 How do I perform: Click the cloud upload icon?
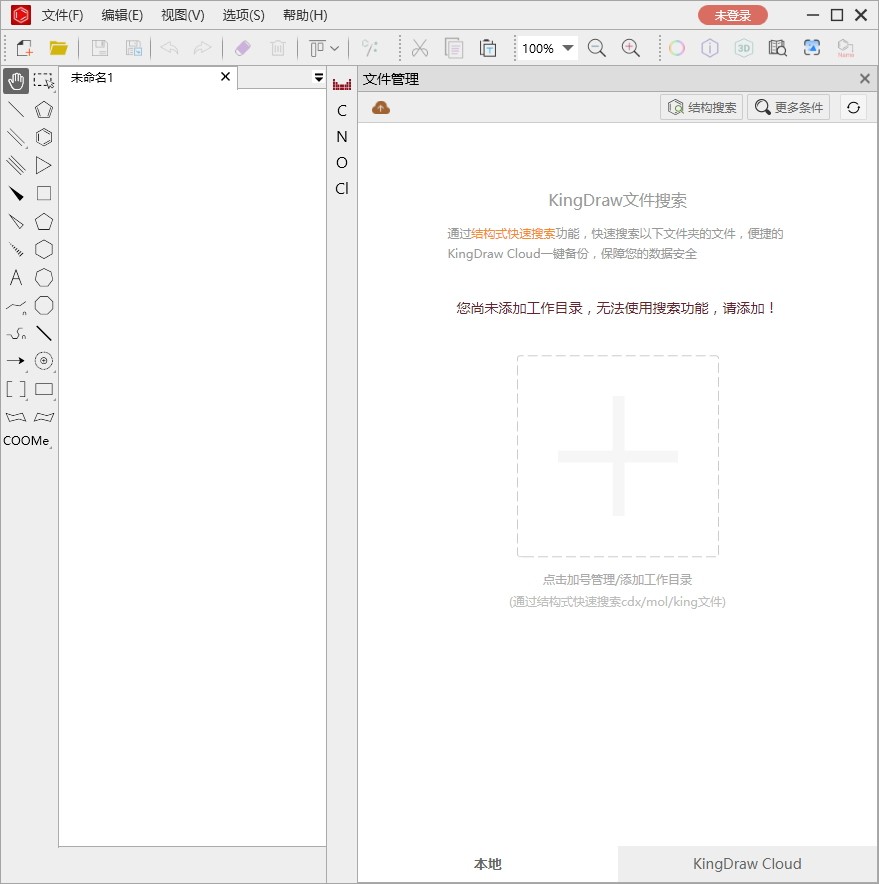(381, 107)
